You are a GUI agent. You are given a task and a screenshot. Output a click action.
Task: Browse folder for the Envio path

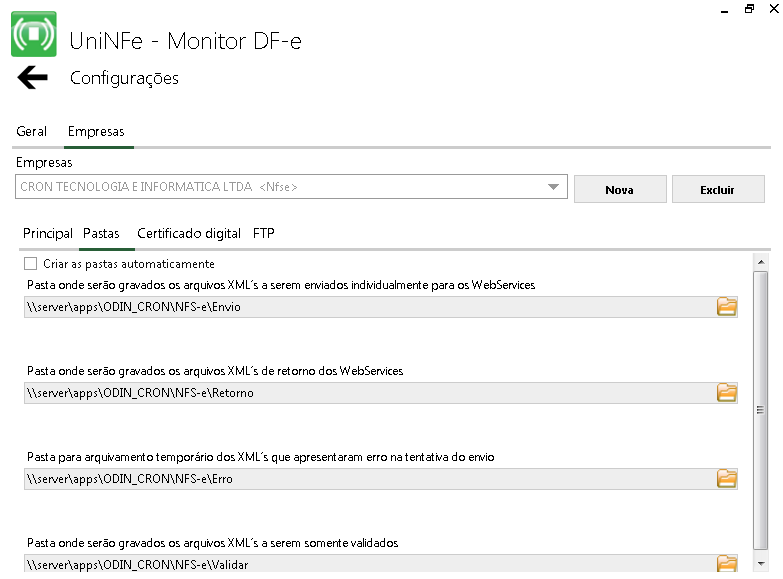[727, 307]
